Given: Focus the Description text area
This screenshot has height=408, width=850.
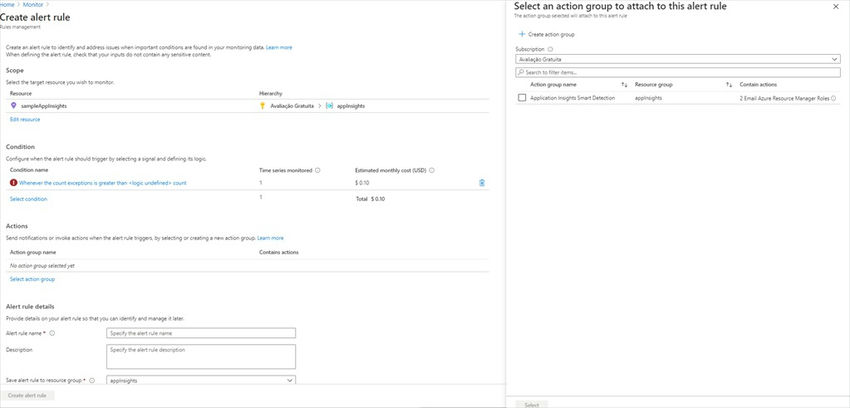Looking at the screenshot, I should (x=201, y=357).
